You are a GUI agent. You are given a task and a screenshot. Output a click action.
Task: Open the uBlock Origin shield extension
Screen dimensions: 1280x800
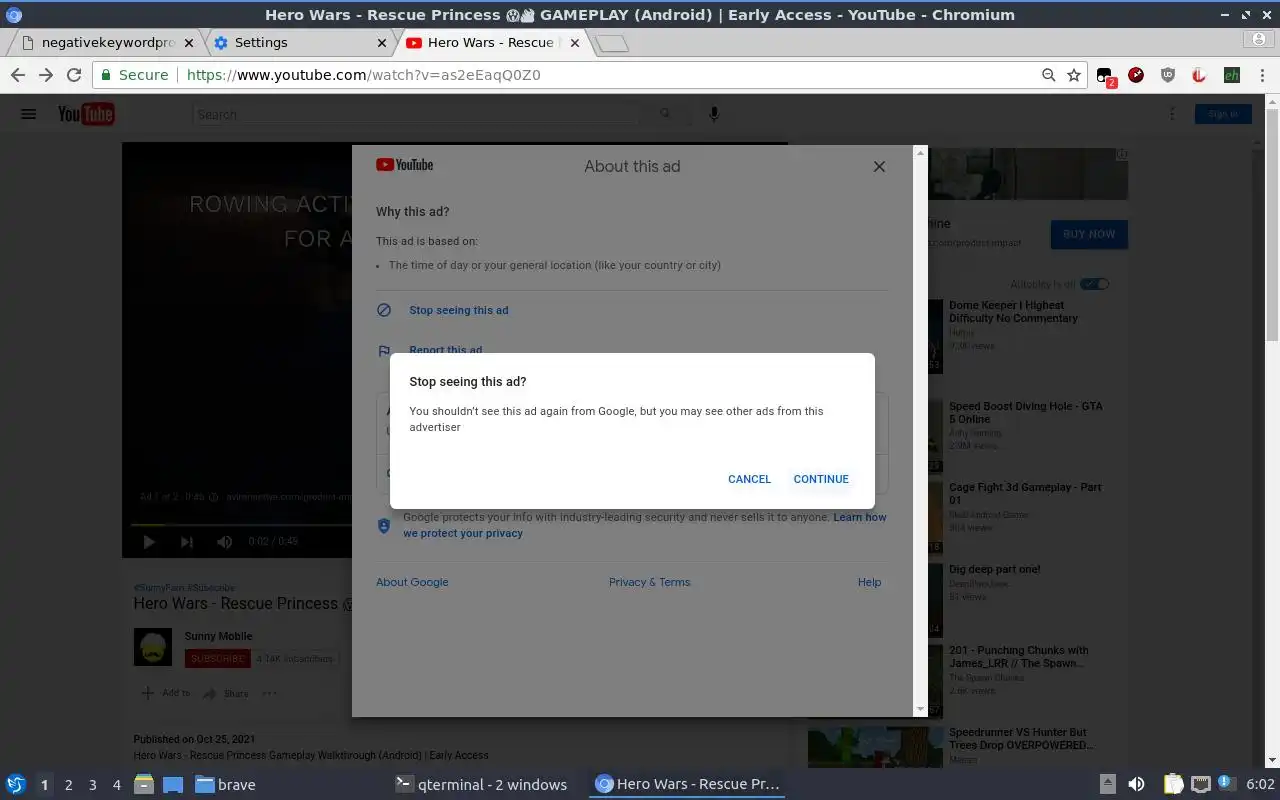tap(1168, 75)
